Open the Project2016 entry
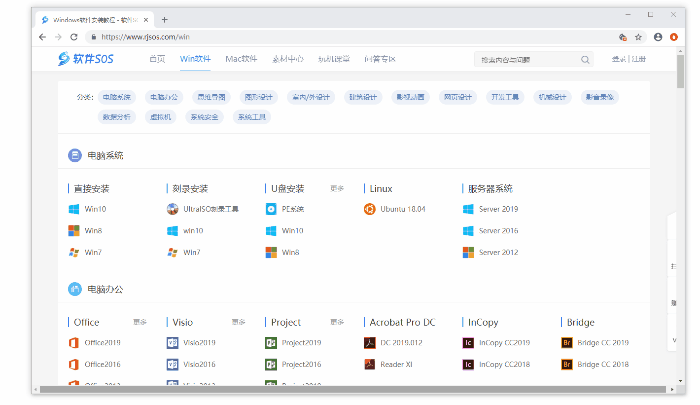The height and width of the screenshot is (405, 700). pos(293,364)
